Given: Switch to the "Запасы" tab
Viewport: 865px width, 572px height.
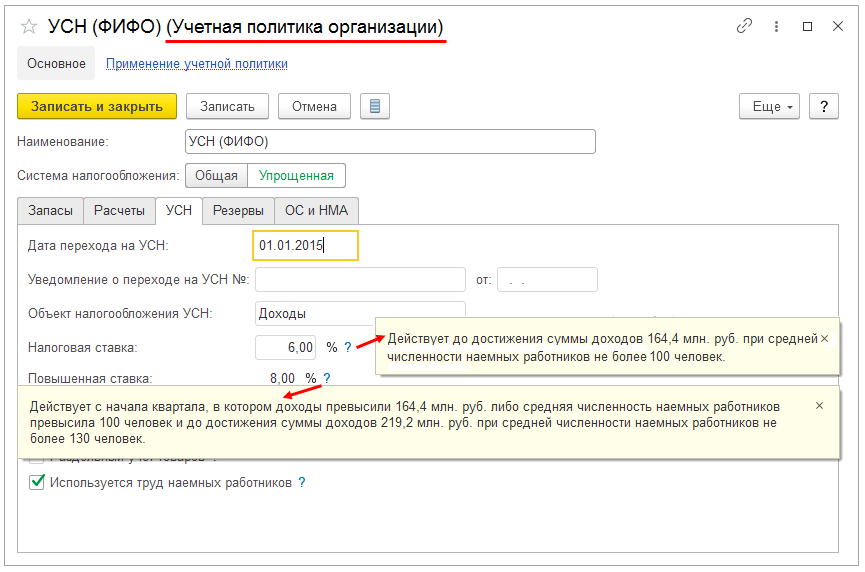Looking at the screenshot, I should tap(50, 211).
